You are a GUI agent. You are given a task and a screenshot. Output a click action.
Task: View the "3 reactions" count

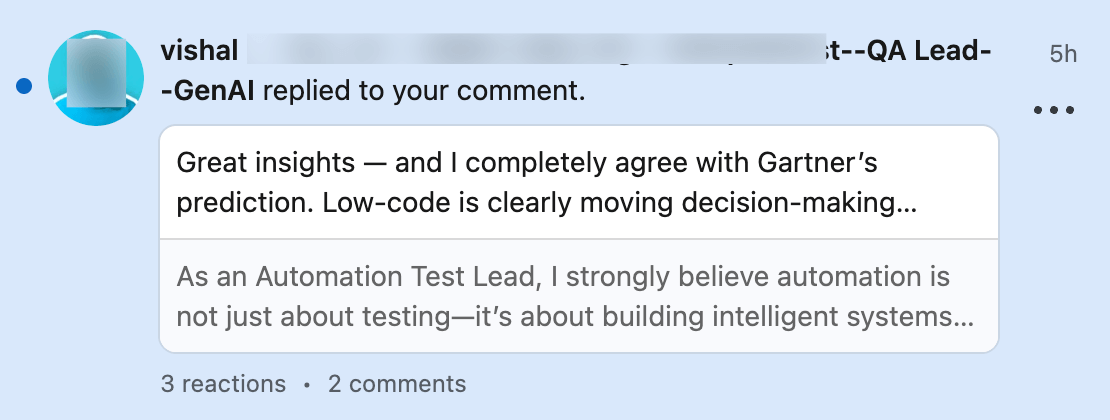[222, 383]
